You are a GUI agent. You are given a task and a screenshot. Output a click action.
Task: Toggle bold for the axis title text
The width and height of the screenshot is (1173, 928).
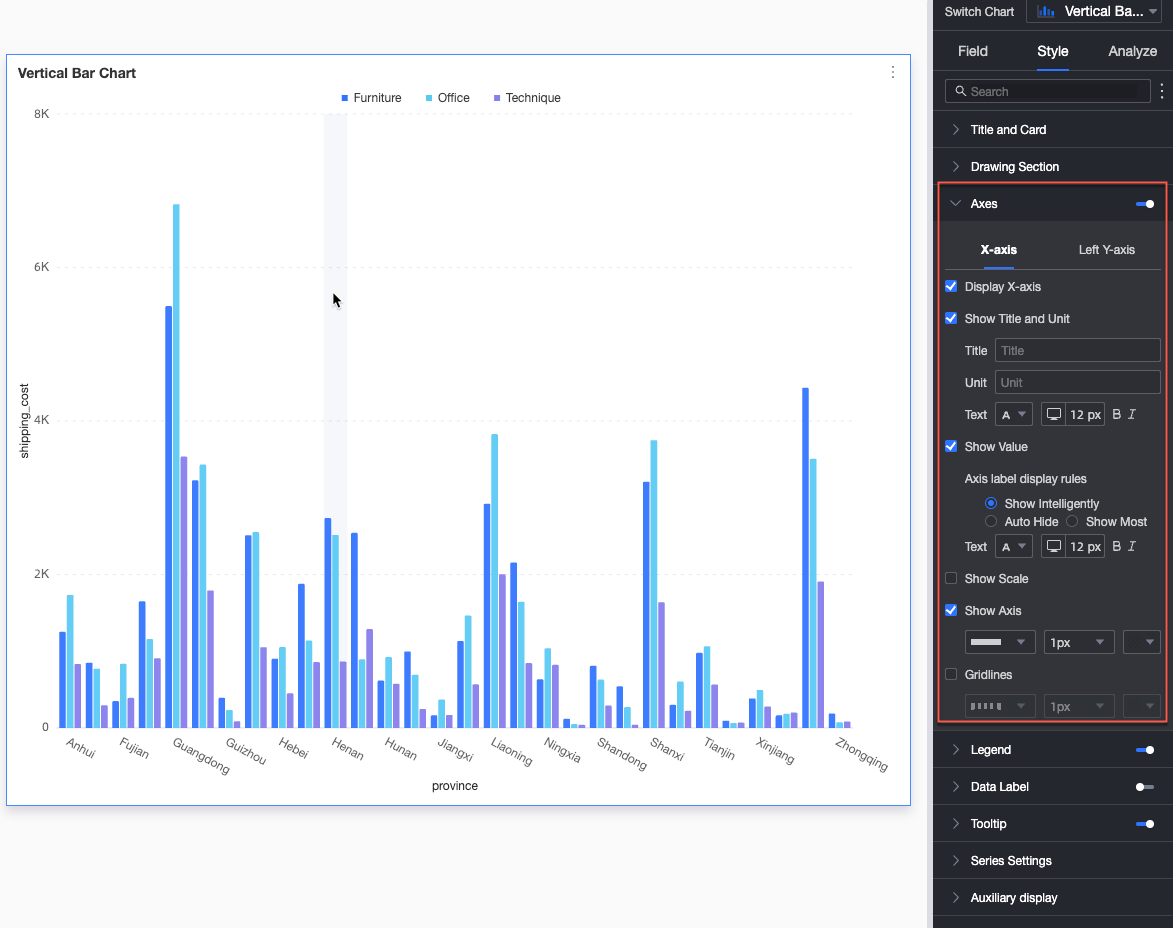tap(1117, 414)
